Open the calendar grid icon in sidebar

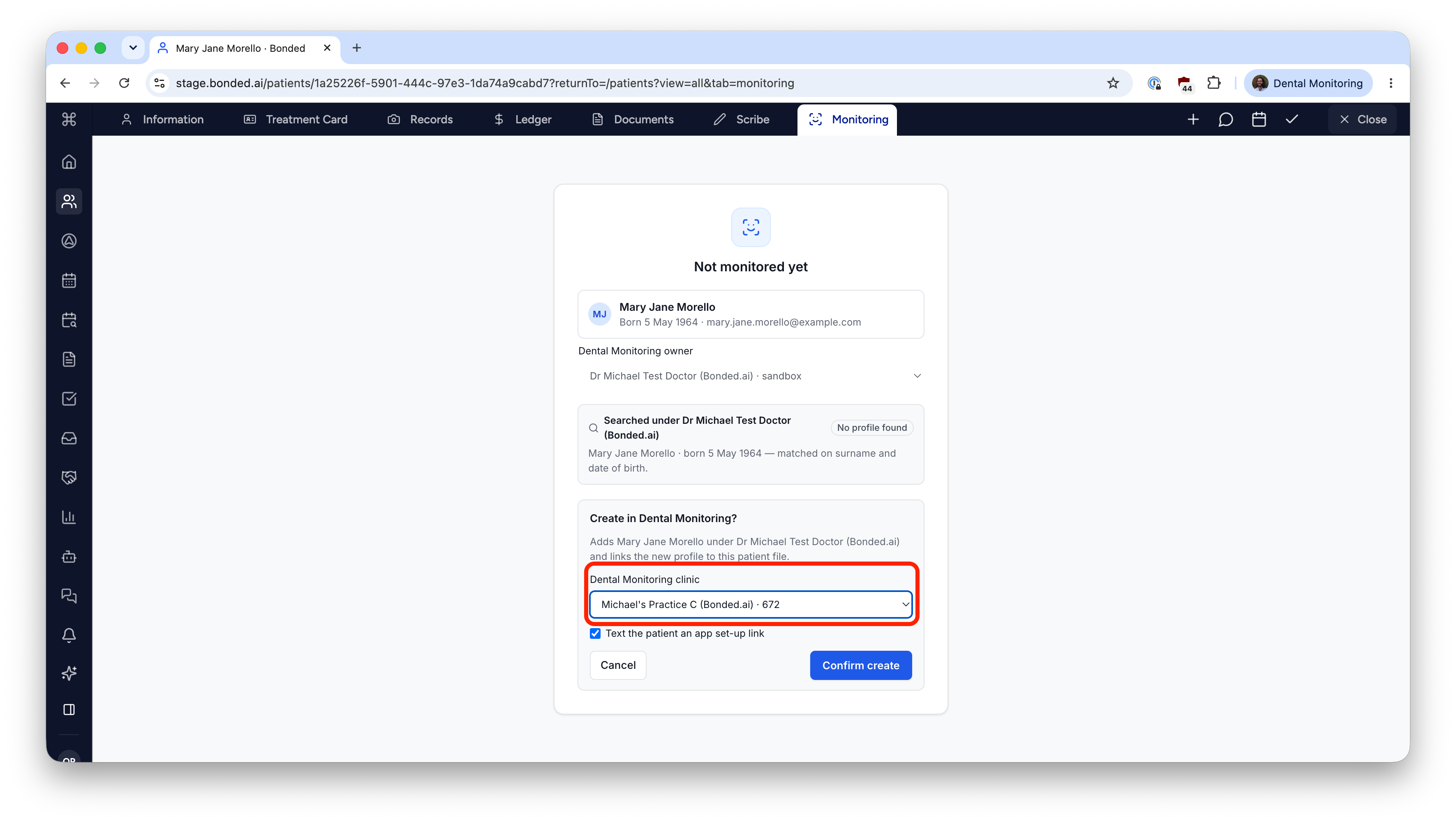coord(69,280)
